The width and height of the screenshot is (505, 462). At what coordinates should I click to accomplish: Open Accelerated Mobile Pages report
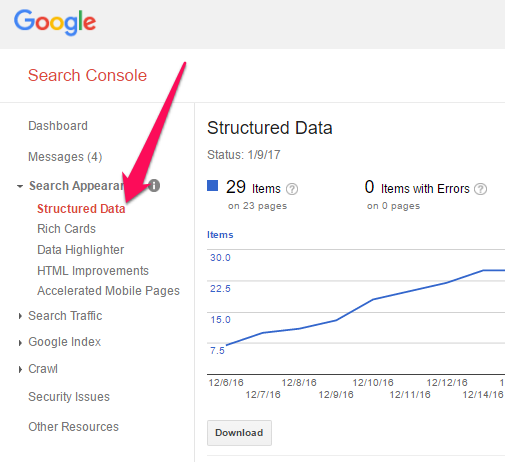(x=108, y=291)
